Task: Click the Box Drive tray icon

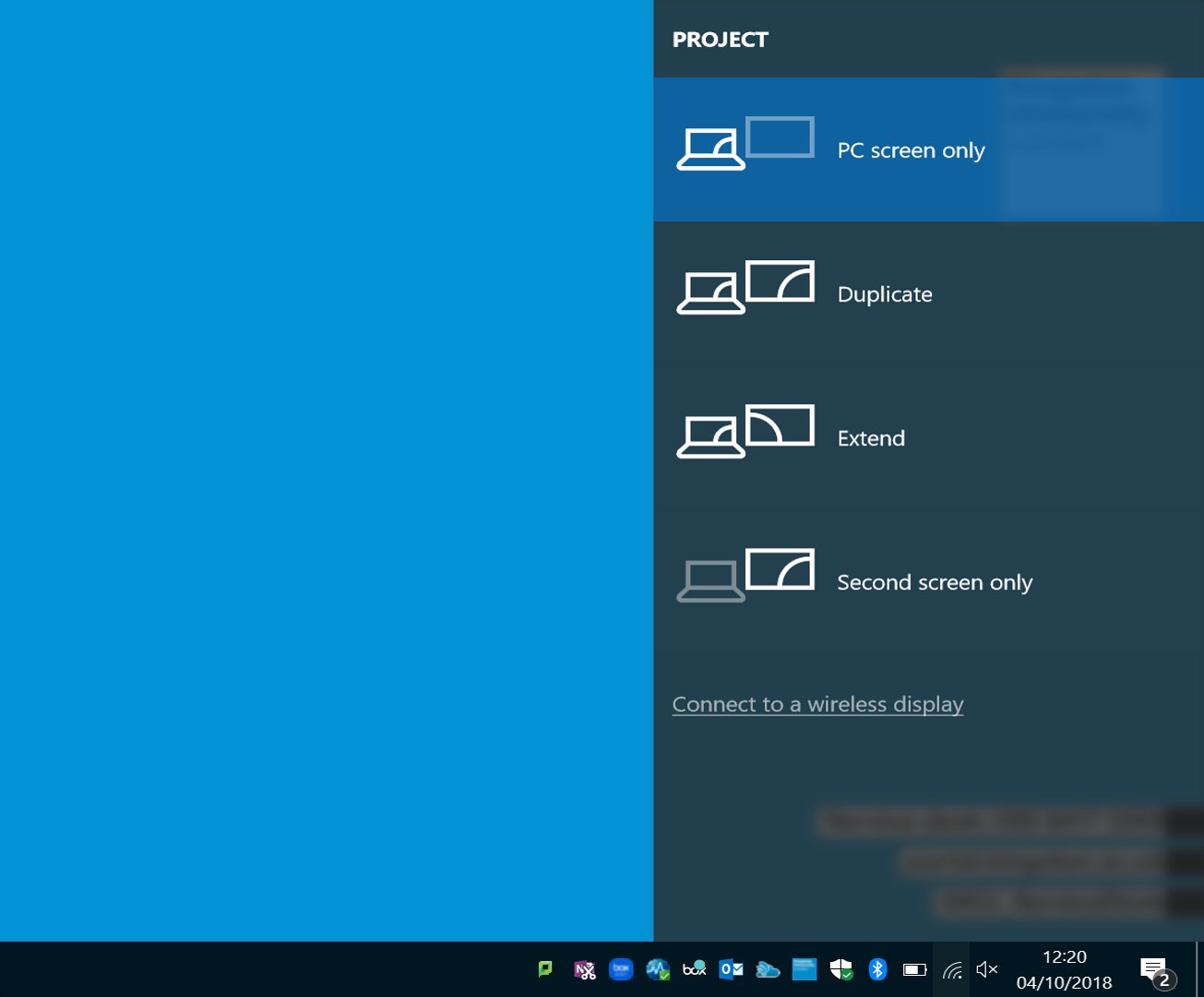Action: 621,969
